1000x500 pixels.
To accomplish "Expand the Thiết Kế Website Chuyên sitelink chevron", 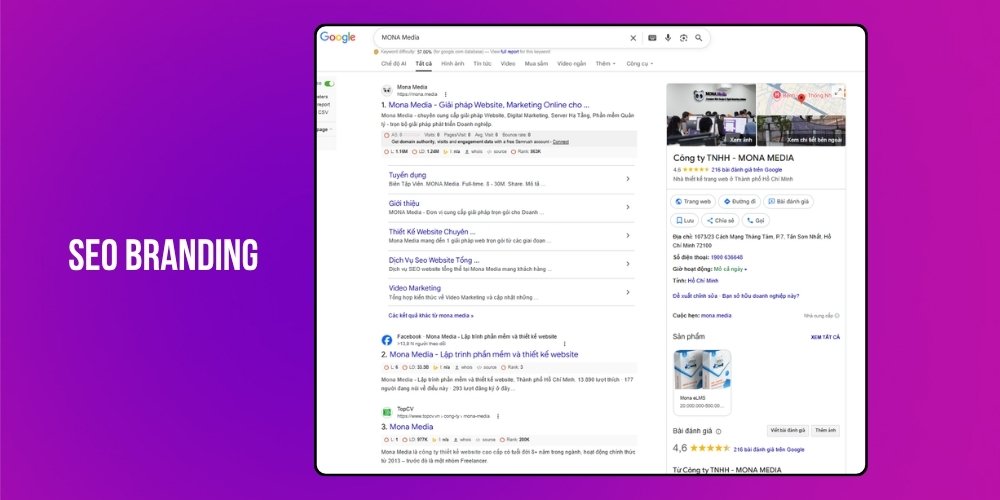I will (x=628, y=235).
